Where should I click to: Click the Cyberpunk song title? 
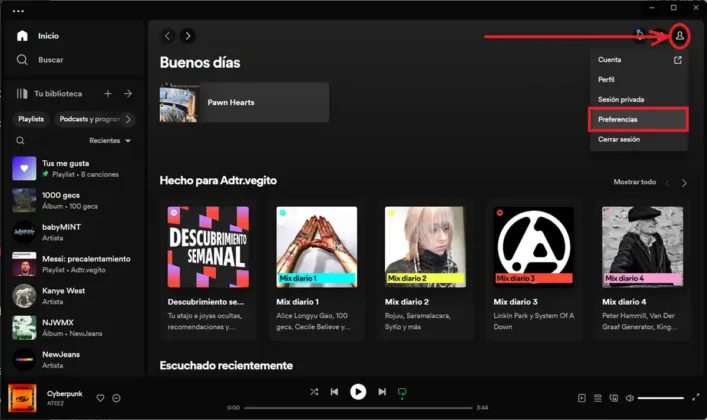click(64, 393)
